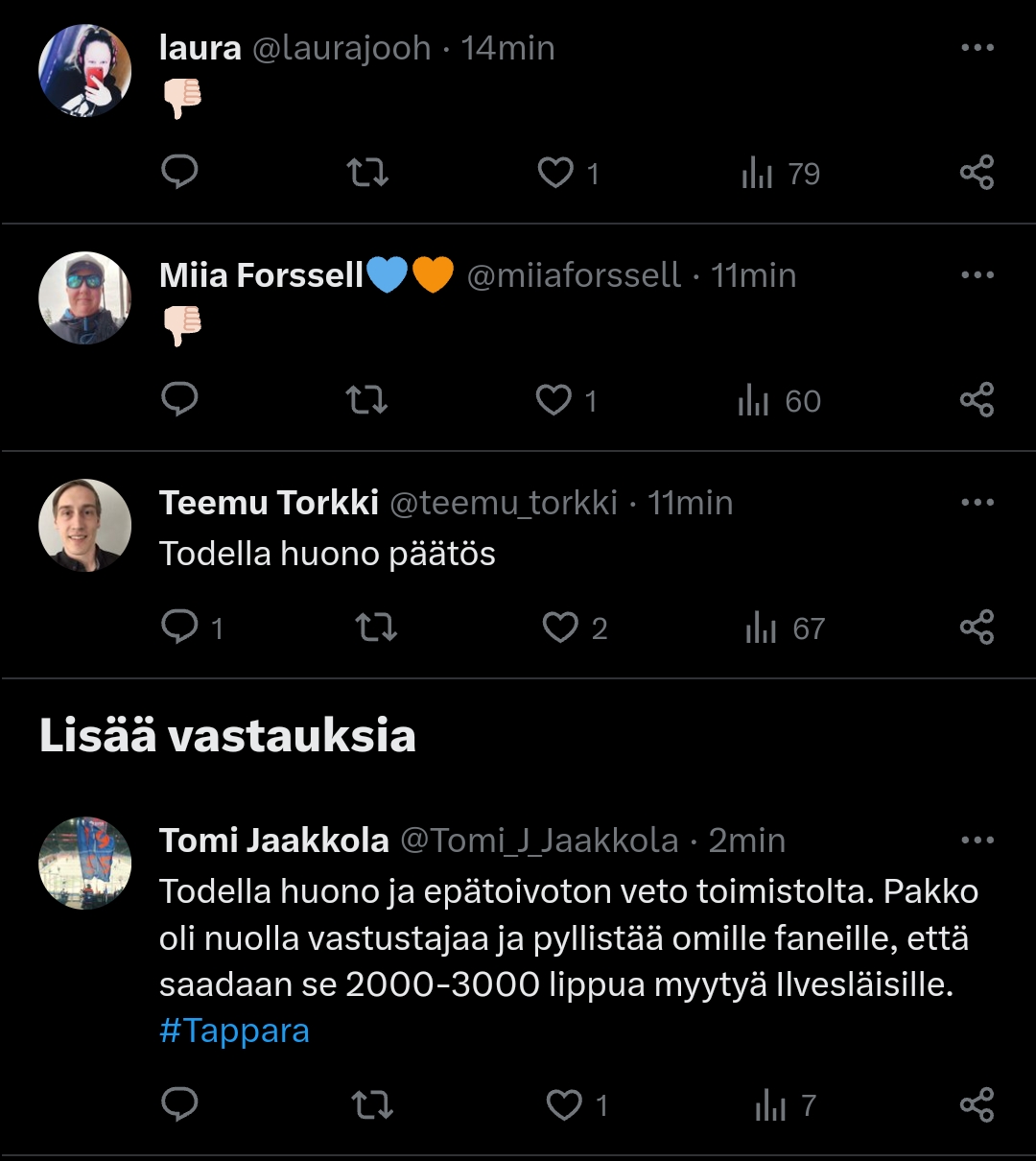Retweet Miia Forssell's tweet
Screen dimensions: 1036x1161
point(366,400)
